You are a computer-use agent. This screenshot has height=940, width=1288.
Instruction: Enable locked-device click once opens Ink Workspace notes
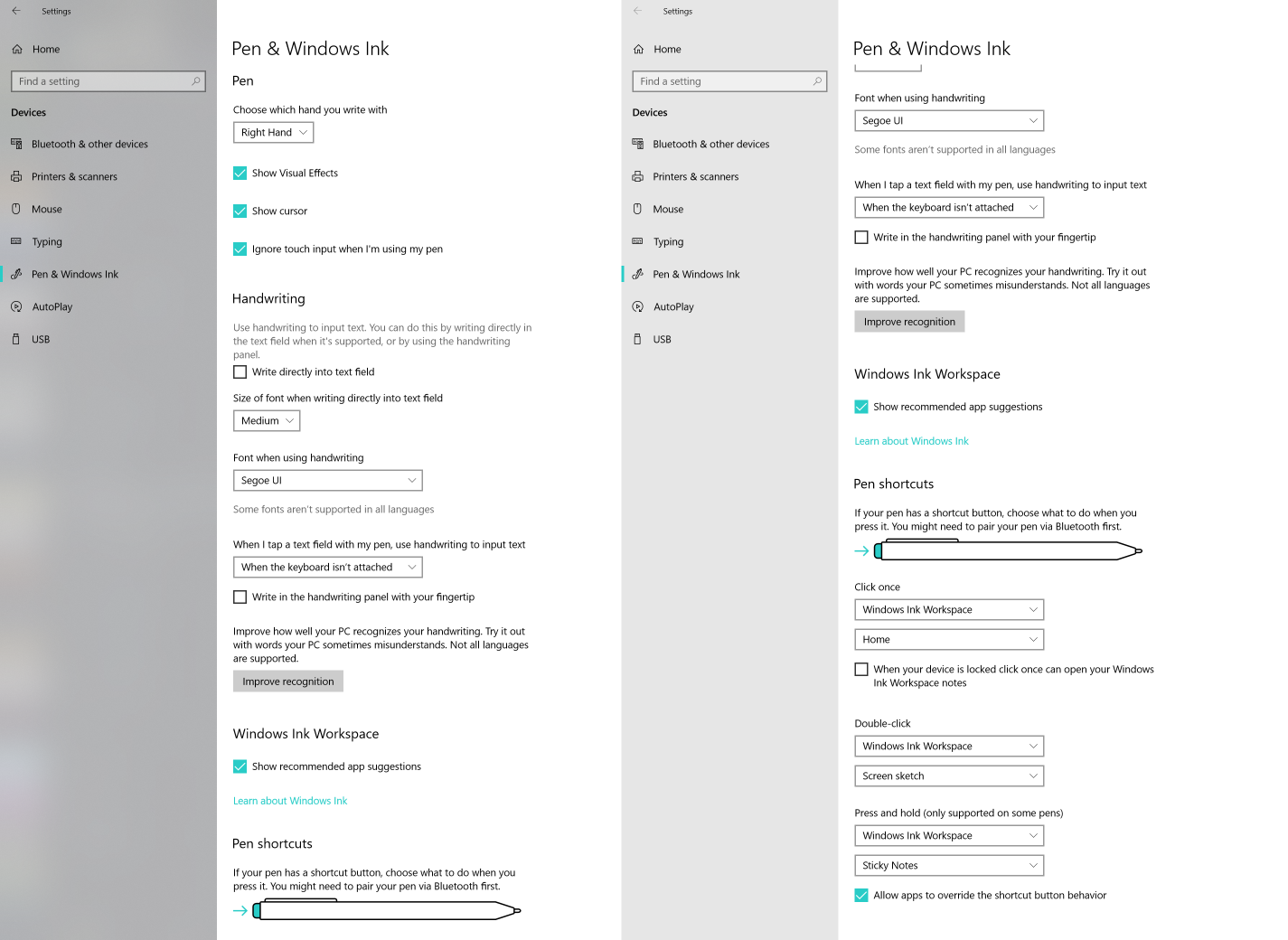pos(861,669)
